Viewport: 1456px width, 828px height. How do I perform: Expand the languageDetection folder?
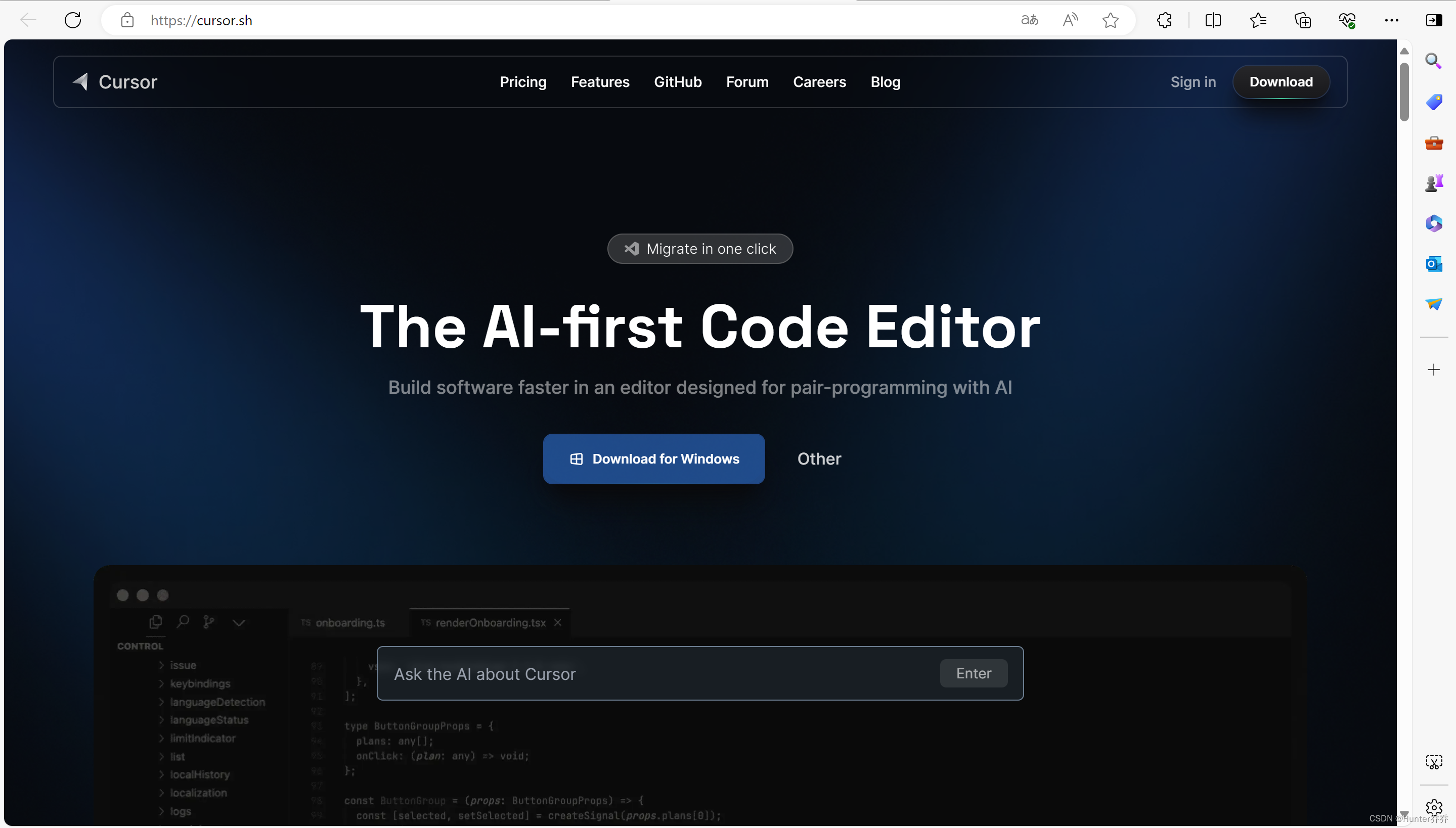[217, 702]
